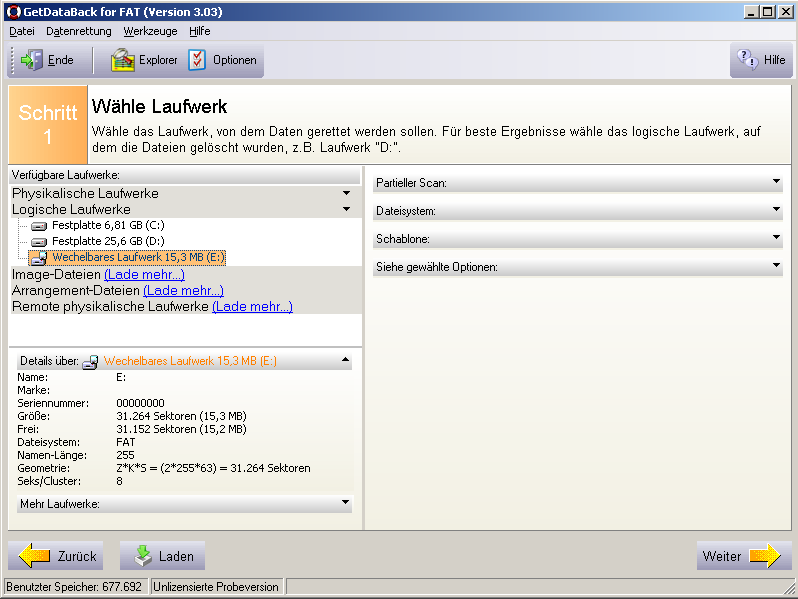Collapse the Details über panel
This screenshot has width=798, height=599.
[346, 360]
